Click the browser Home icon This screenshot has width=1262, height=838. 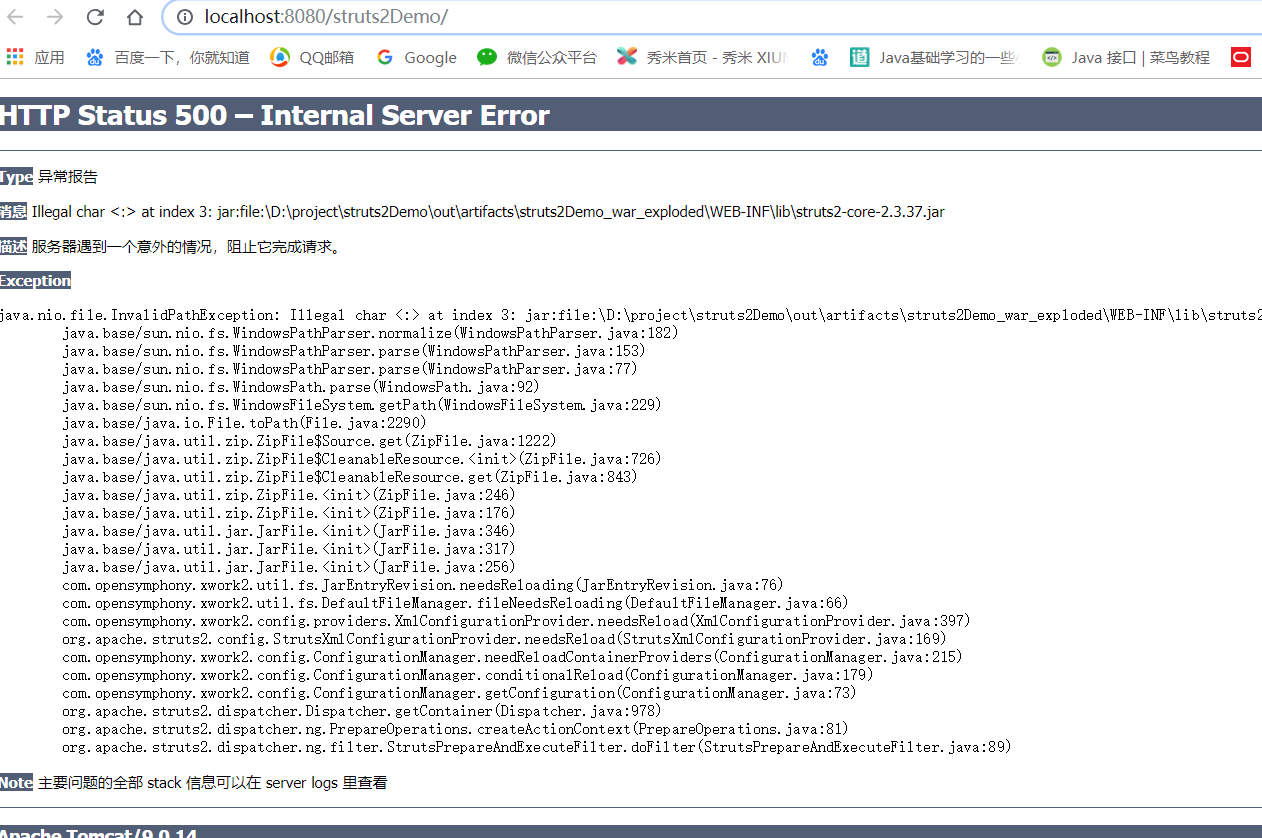[135, 16]
